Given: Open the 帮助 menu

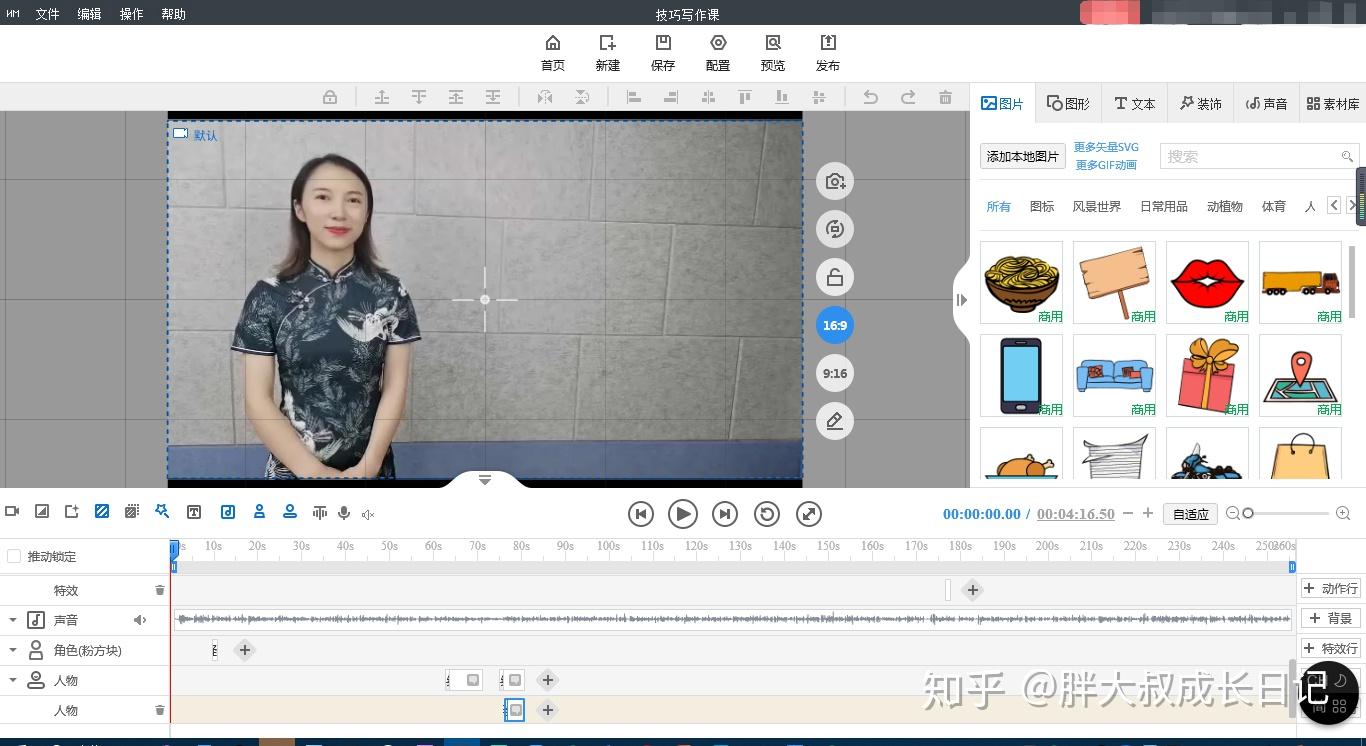Looking at the screenshot, I should click(174, 14).
